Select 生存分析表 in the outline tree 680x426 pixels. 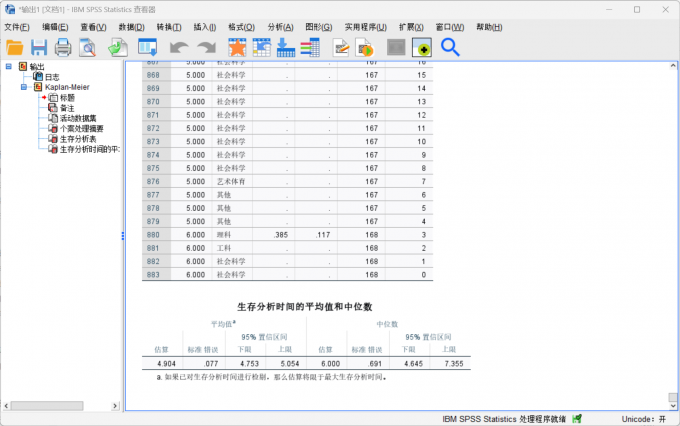click(x=78, y=139)
